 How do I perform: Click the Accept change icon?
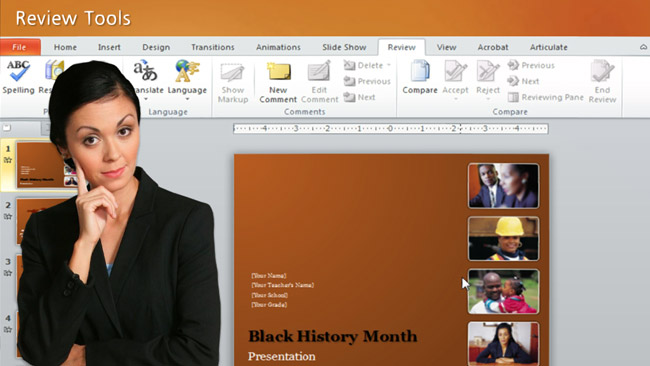click(455, 71)
